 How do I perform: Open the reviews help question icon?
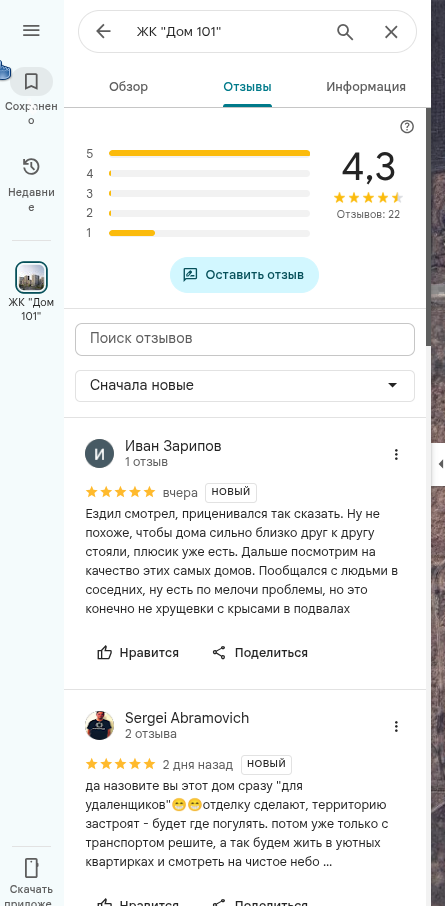(407, 127)
